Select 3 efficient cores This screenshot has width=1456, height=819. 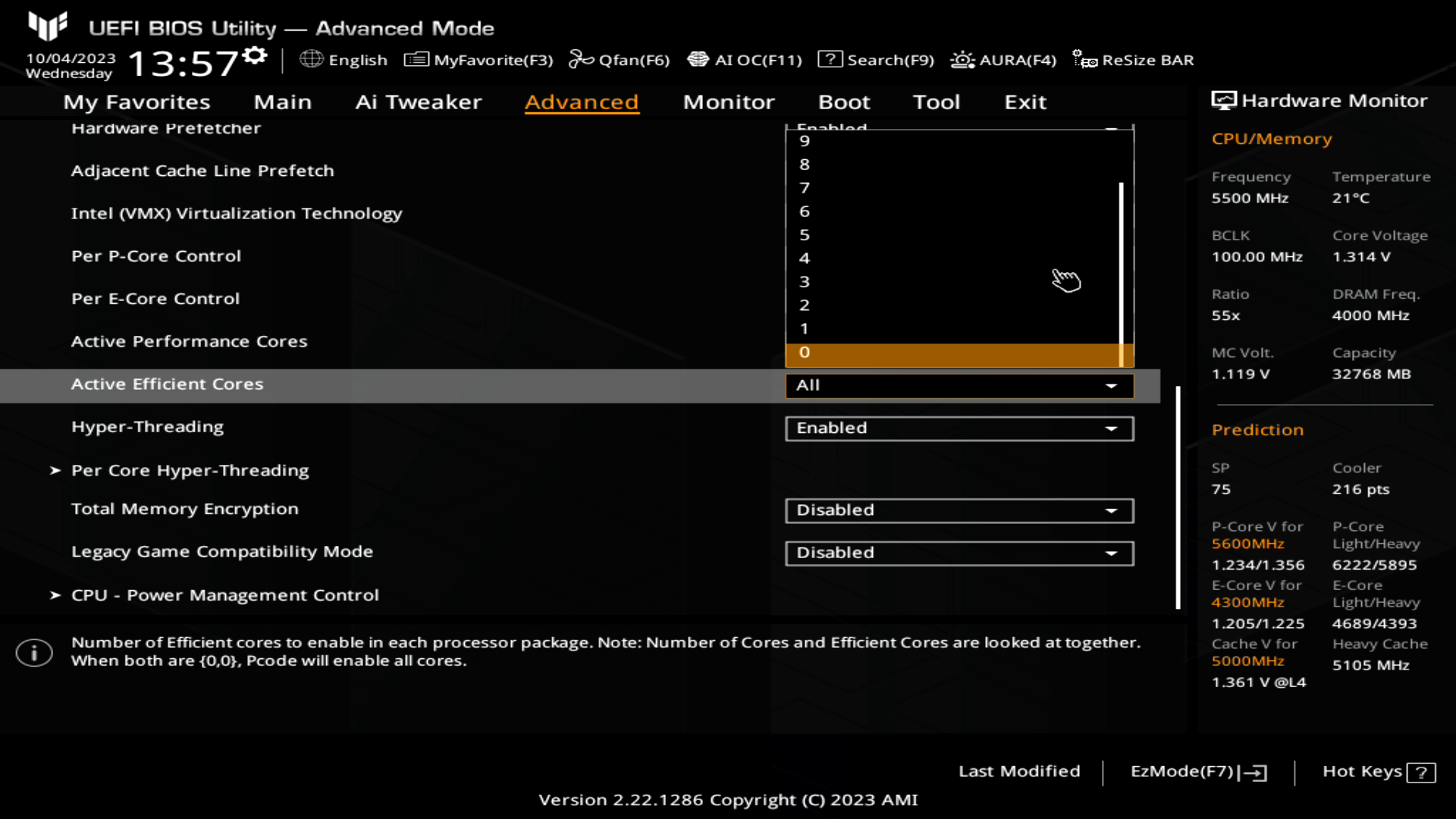click(952, 281)
